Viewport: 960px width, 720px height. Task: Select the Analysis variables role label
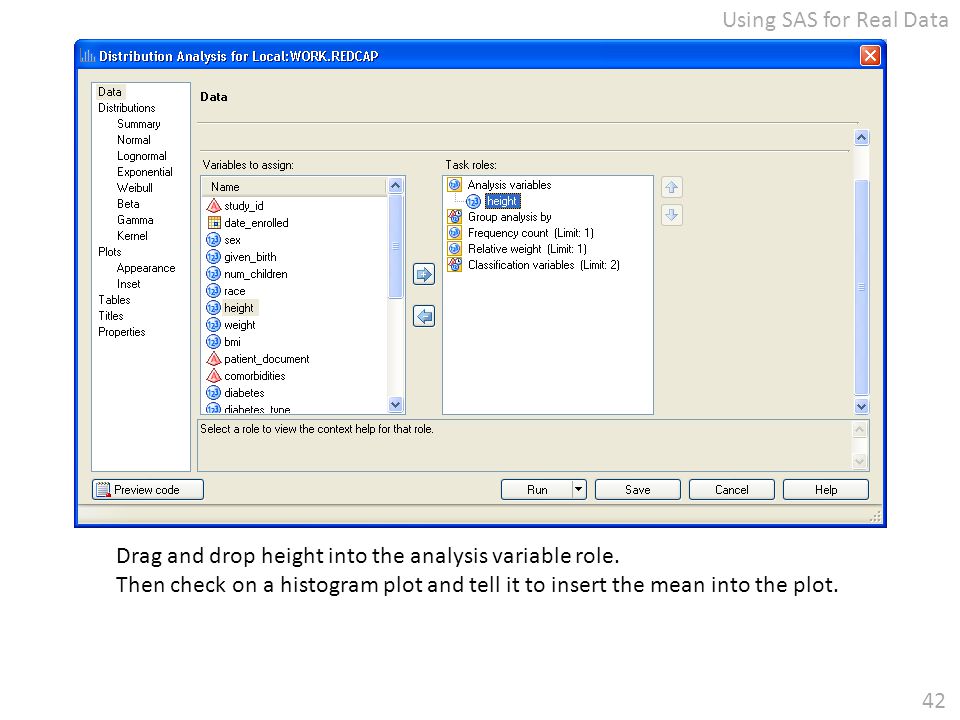pyautogui.click(x=509, y=184)
